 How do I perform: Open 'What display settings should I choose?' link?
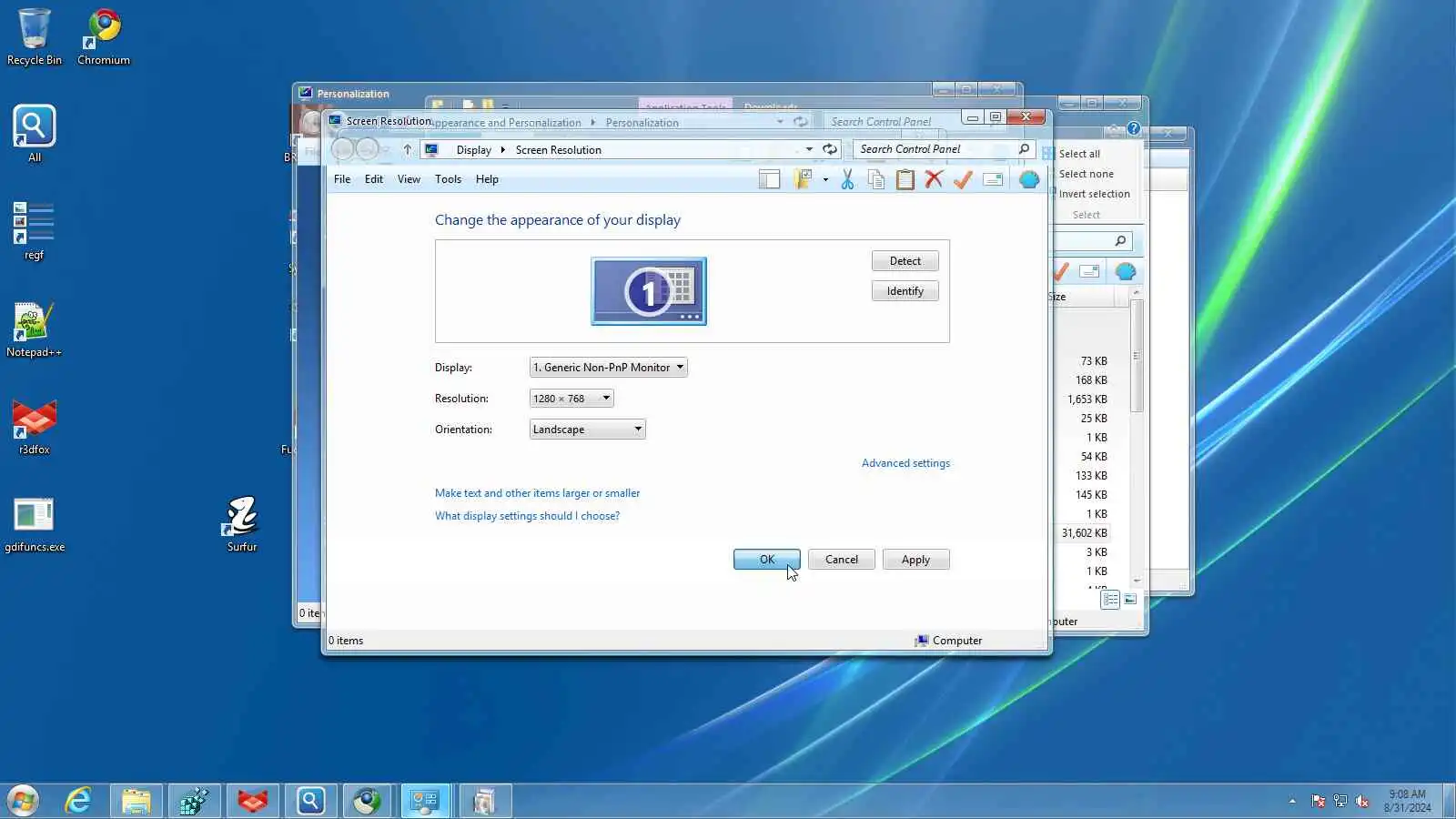point(527,516)
